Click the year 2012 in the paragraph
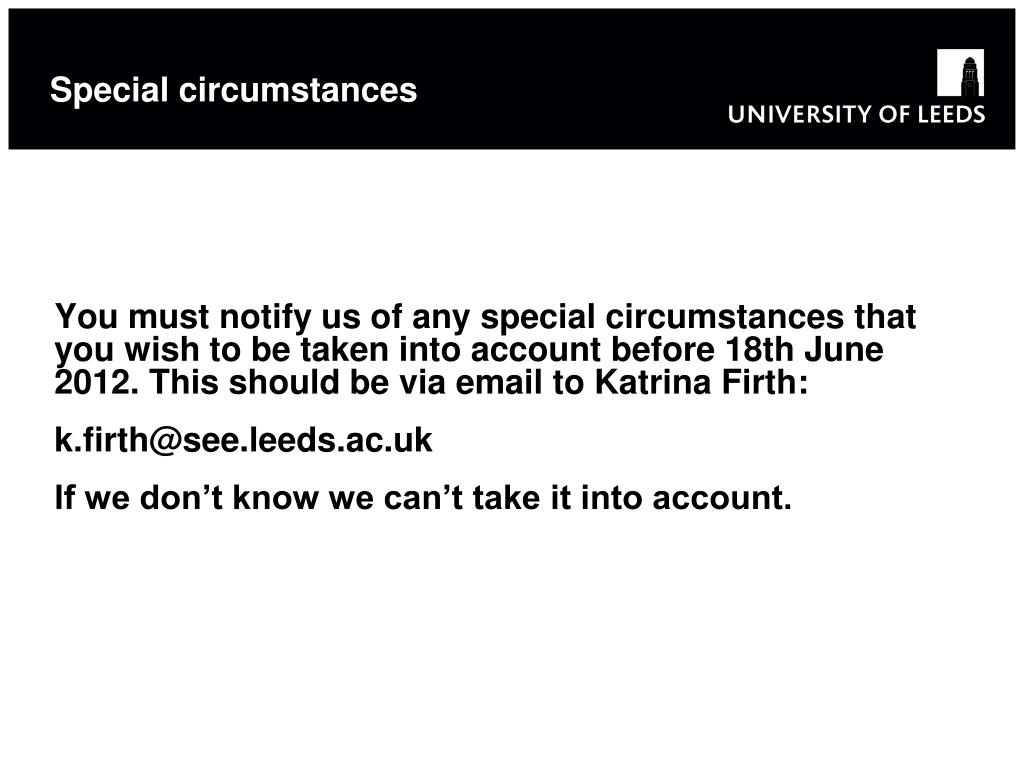The width and height of the screenshot is (1024, 768). click(92, 381)
